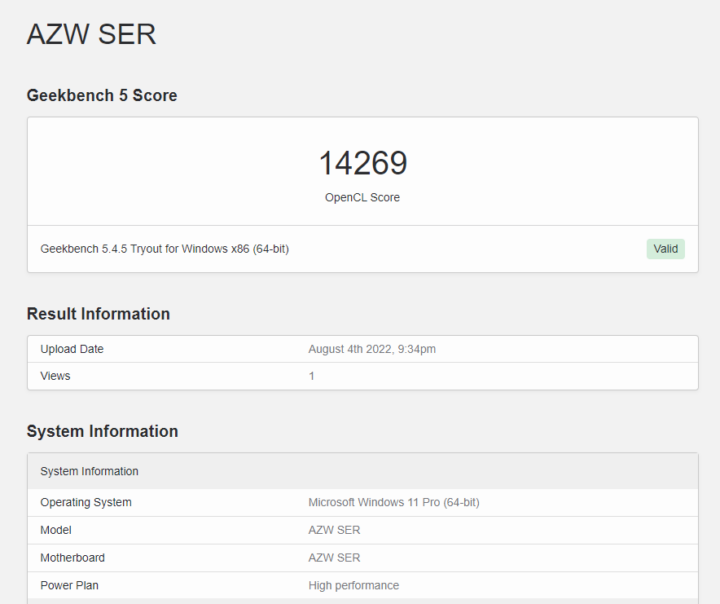
Task: Click the Model row label
Action: point(56,530)
